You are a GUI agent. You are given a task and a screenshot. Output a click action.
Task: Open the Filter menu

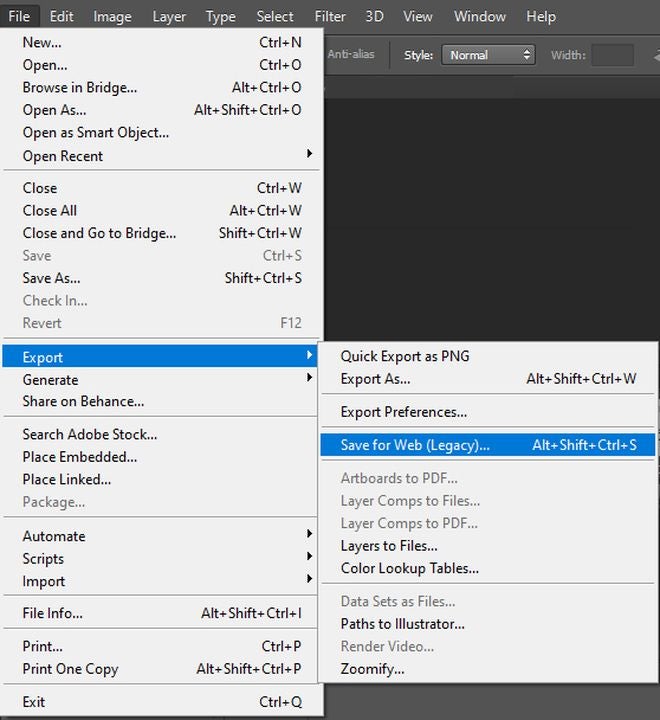(330, 17)
